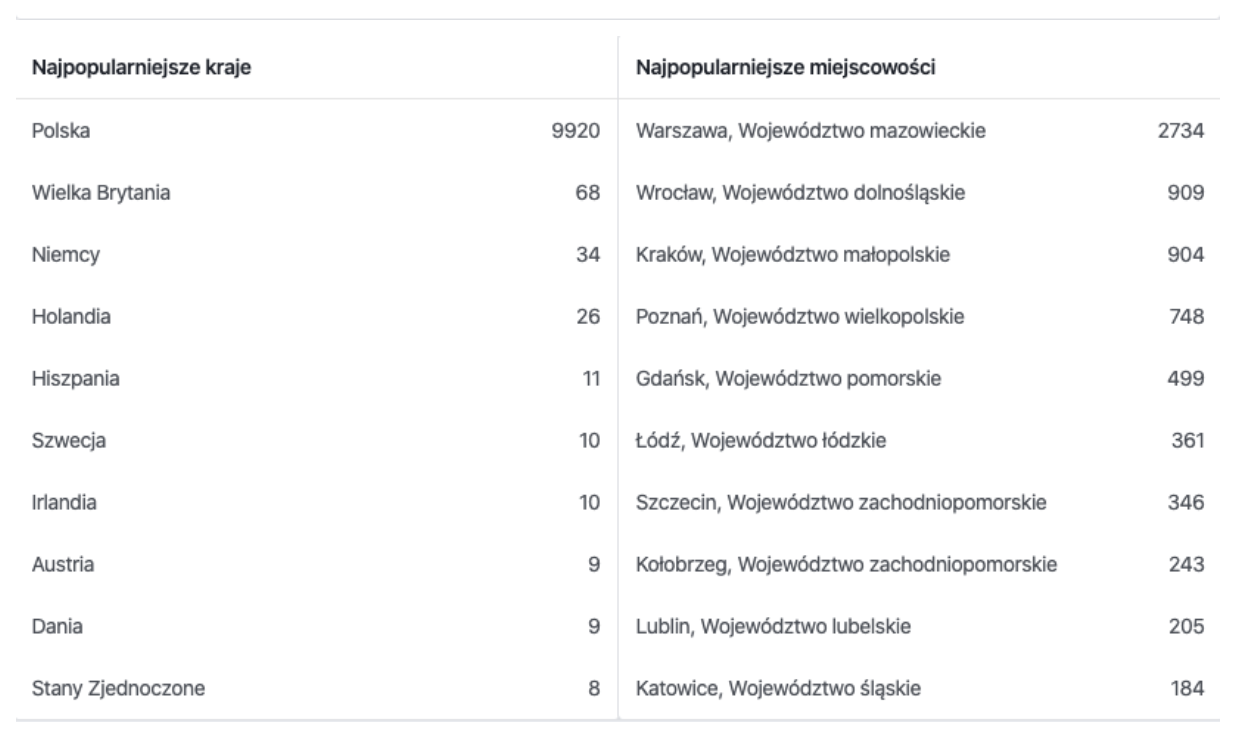Select Szwecja in the country table
Viewport: 1242px width, 740px height.
(x=317, y=440)
